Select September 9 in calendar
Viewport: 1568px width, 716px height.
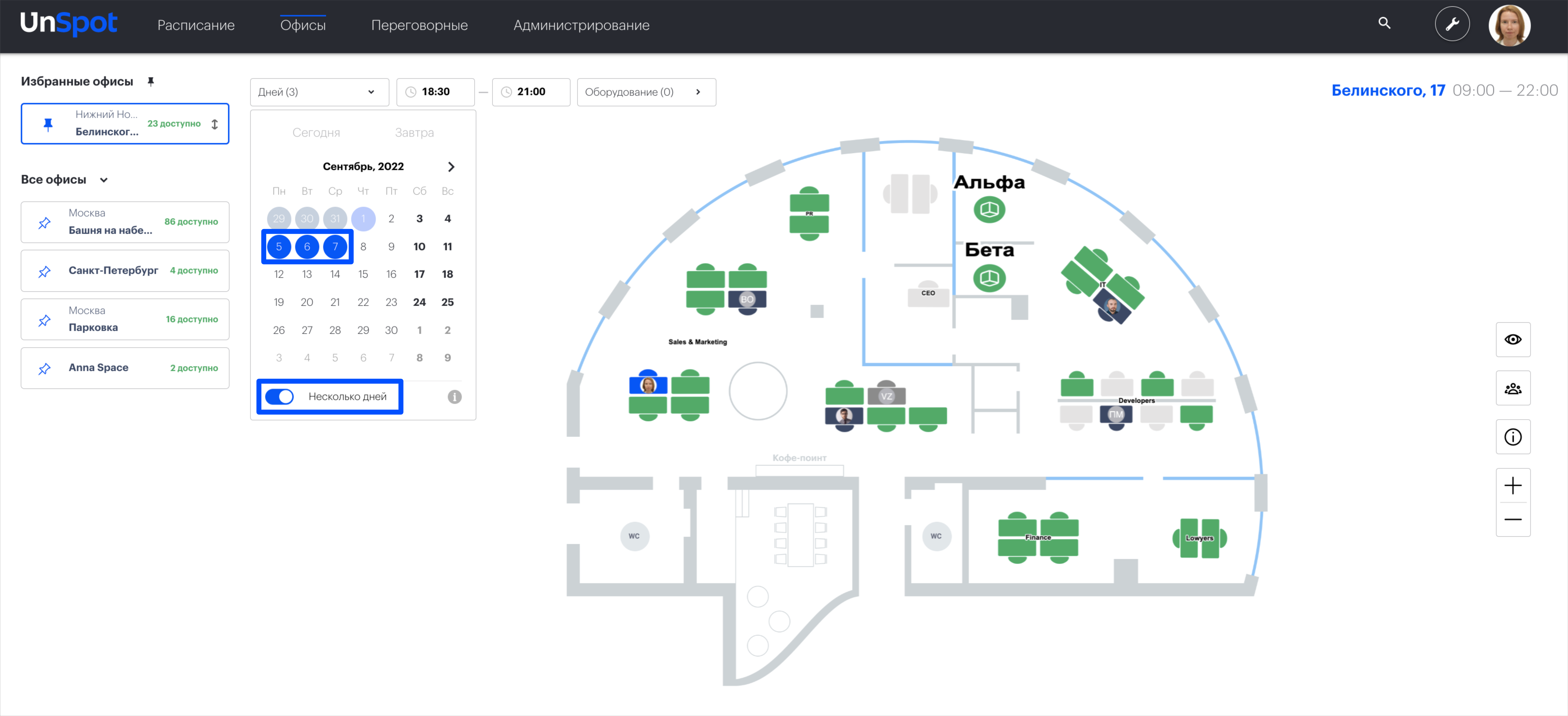[x=391, y=247]
